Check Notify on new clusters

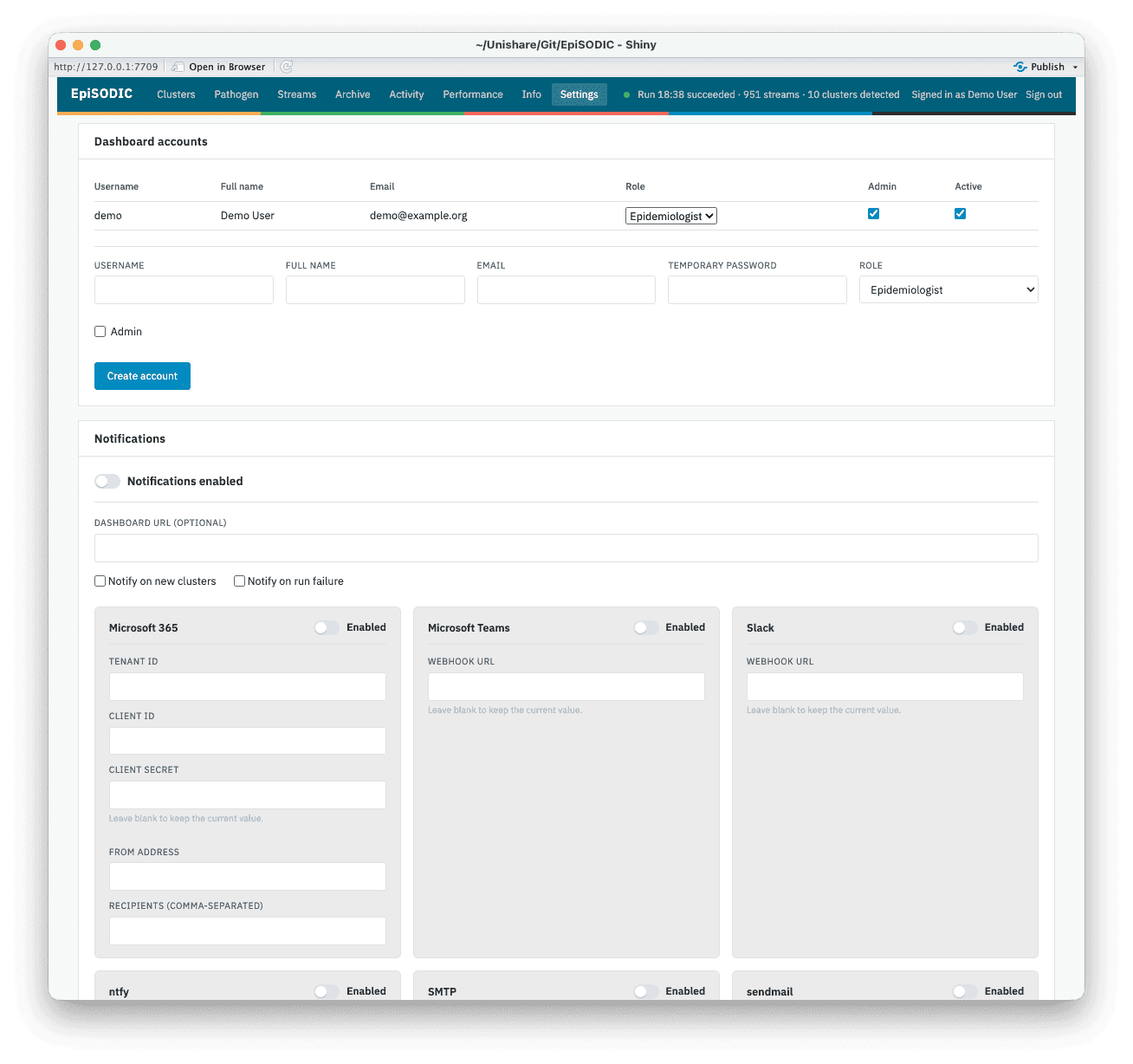point(100,581)
